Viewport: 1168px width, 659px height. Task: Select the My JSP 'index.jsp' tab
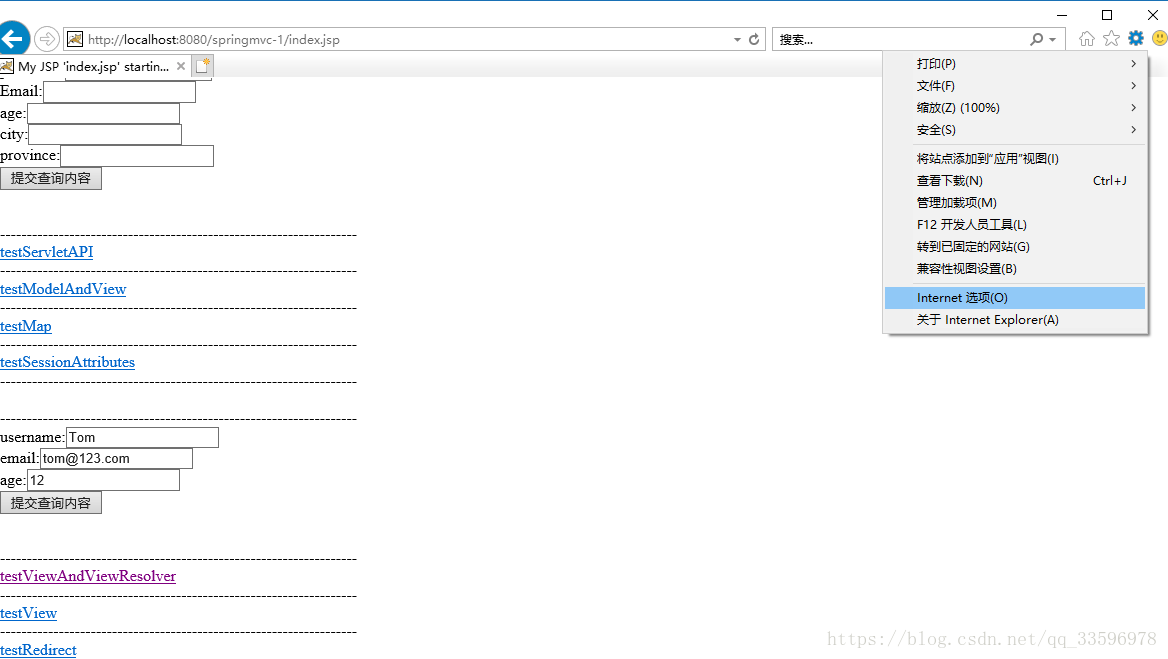click(x=93, y=66)
